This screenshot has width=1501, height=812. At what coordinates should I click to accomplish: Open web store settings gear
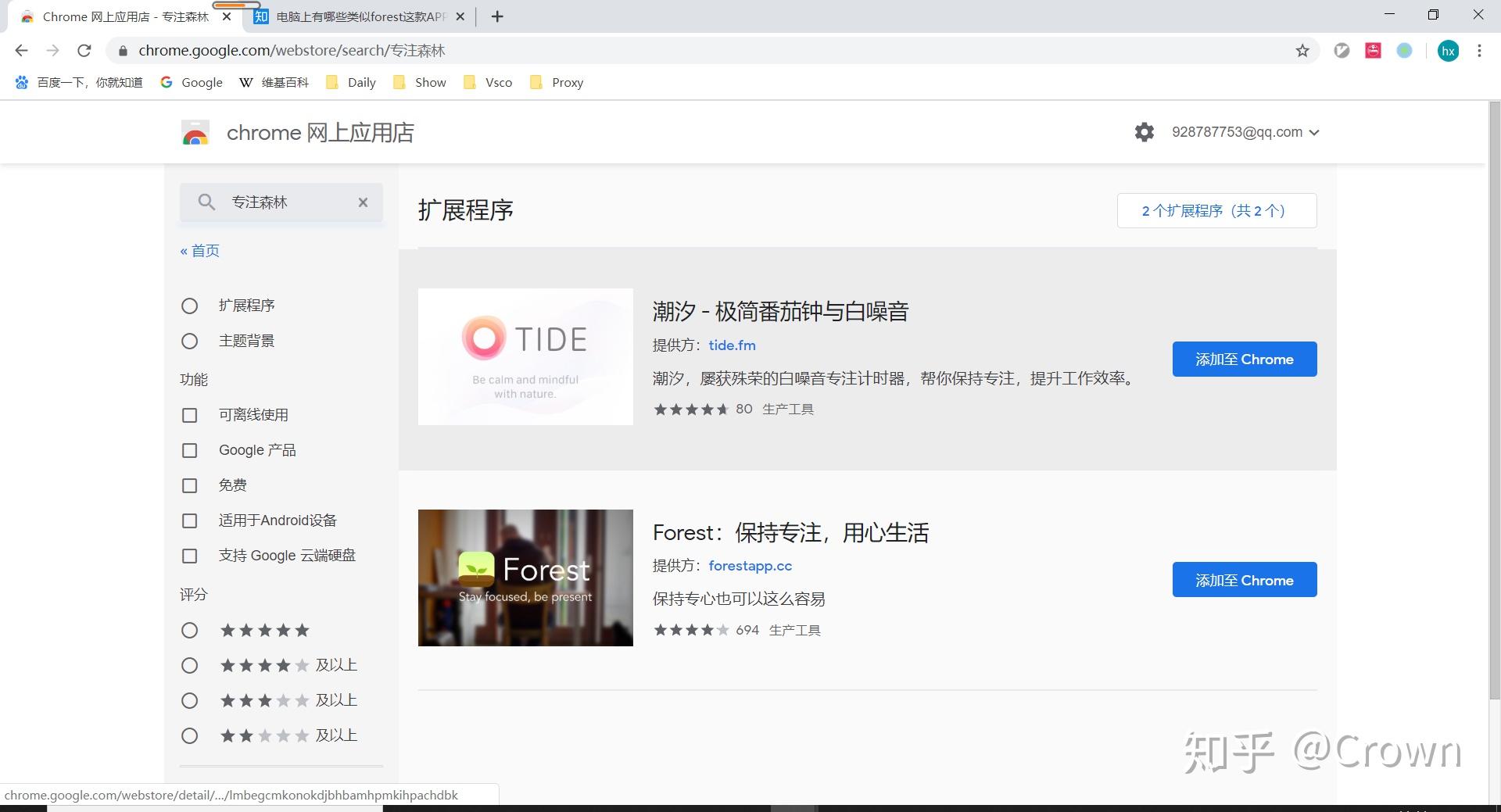(x=1144, y=132)
